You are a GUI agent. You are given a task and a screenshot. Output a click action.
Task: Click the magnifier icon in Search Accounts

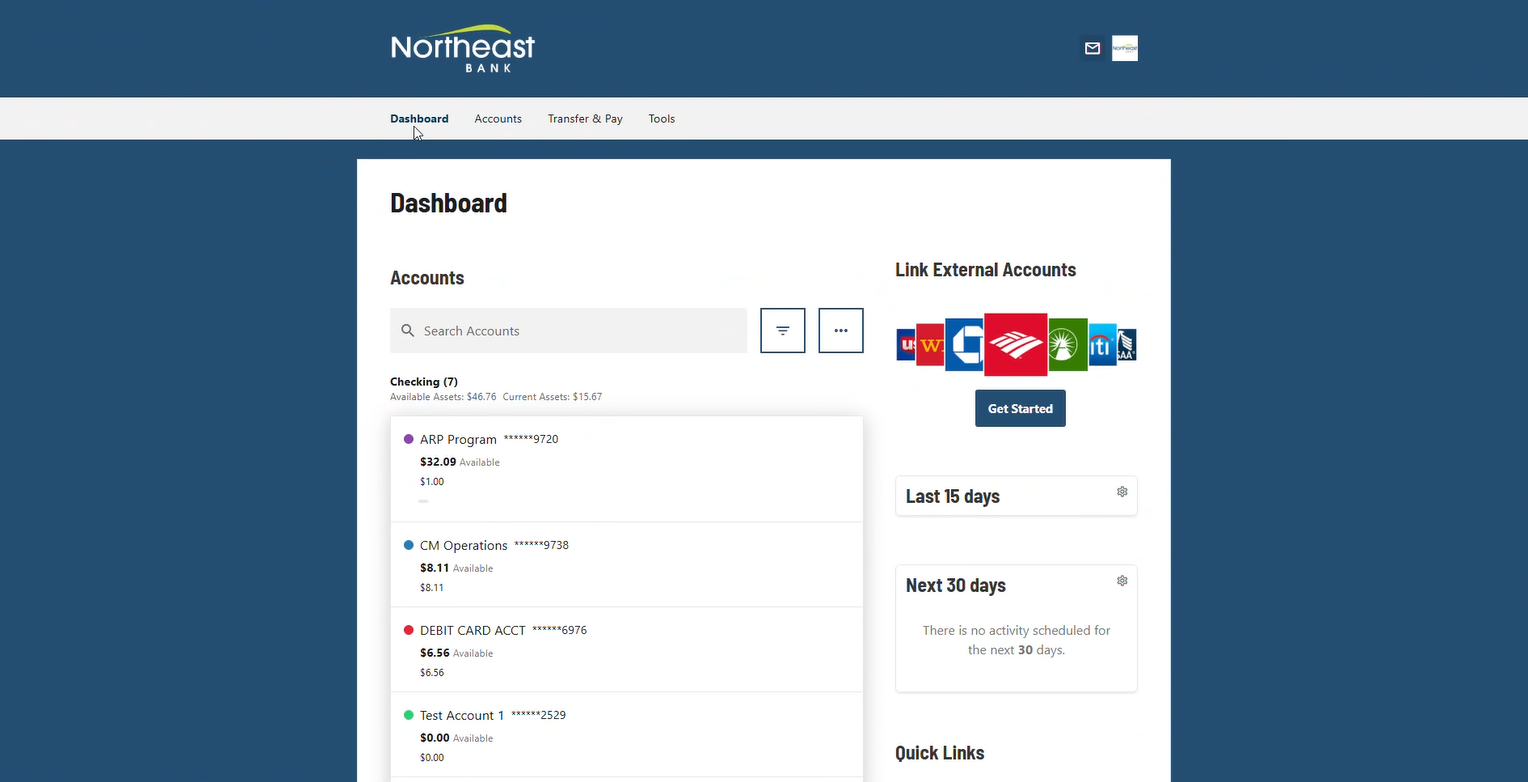click(408, 331)
